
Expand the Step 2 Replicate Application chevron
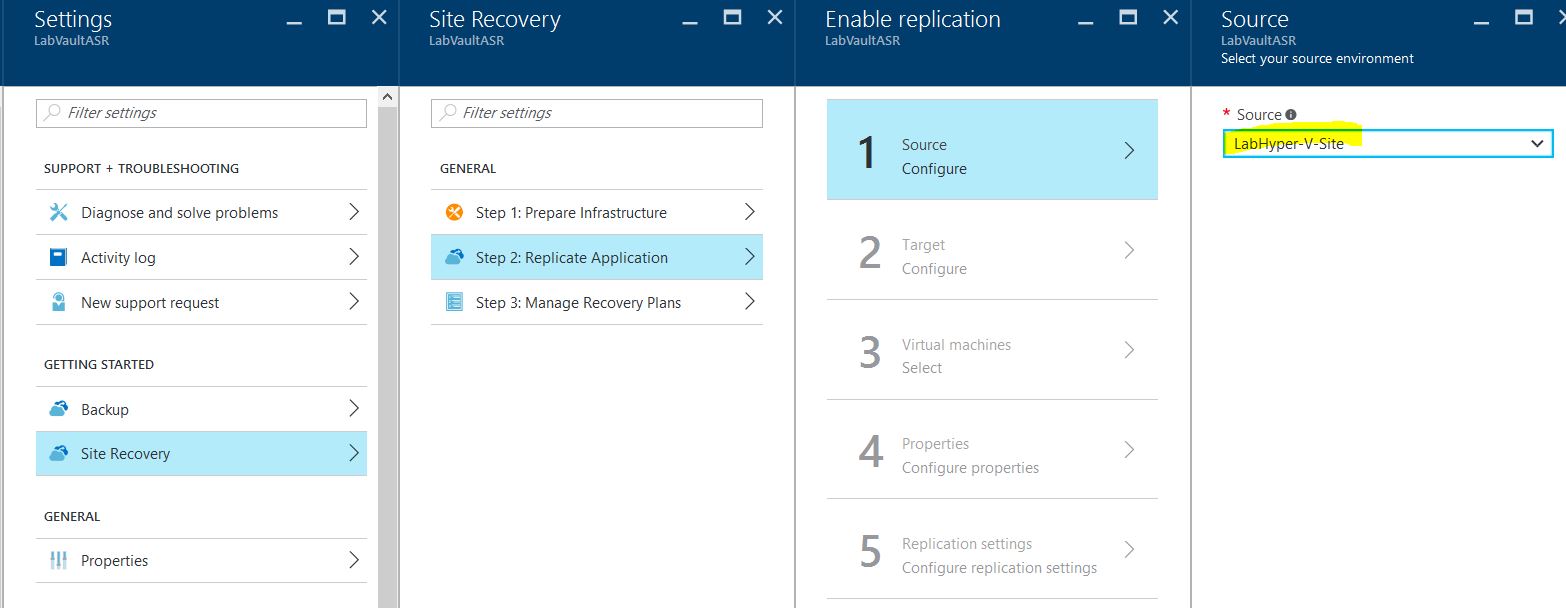pyautogui.click(x=749, y=257)
